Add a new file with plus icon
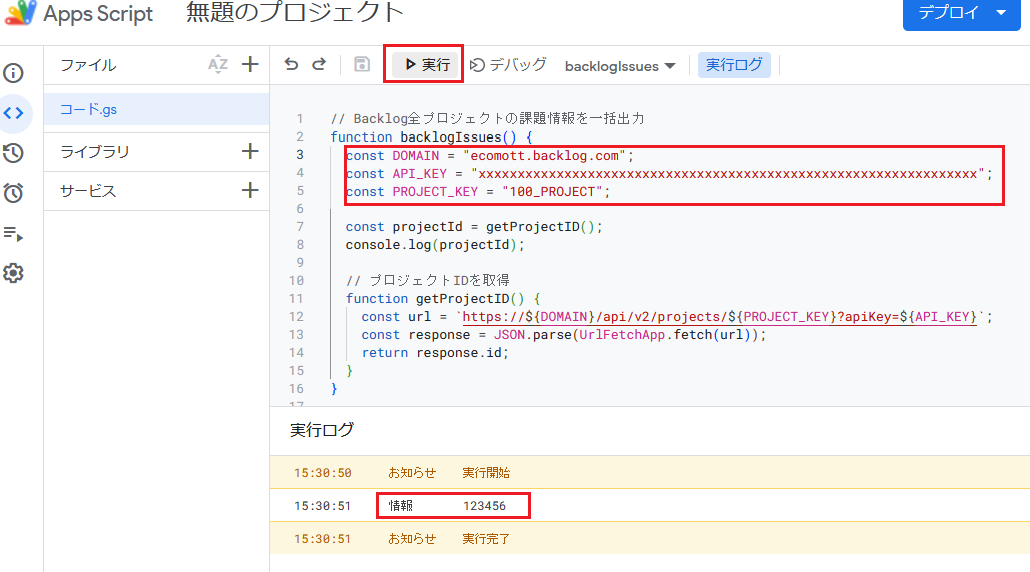The height and width of the screenshot is (572, 1030). pos(250,64)
